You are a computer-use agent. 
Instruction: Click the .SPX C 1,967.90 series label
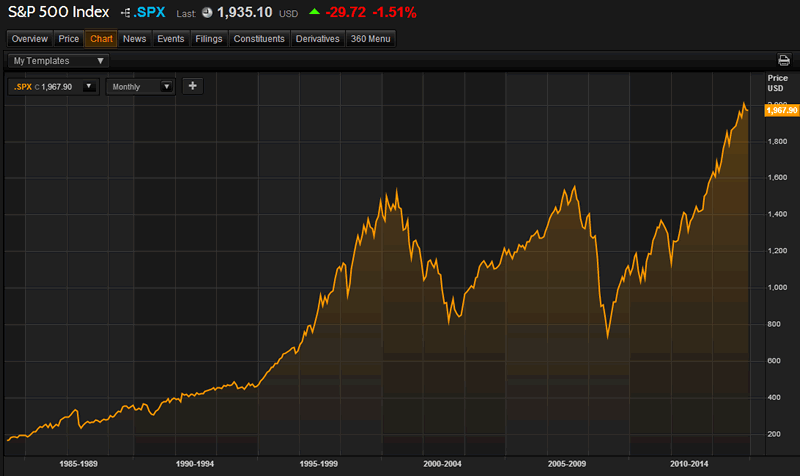point(43,87)
